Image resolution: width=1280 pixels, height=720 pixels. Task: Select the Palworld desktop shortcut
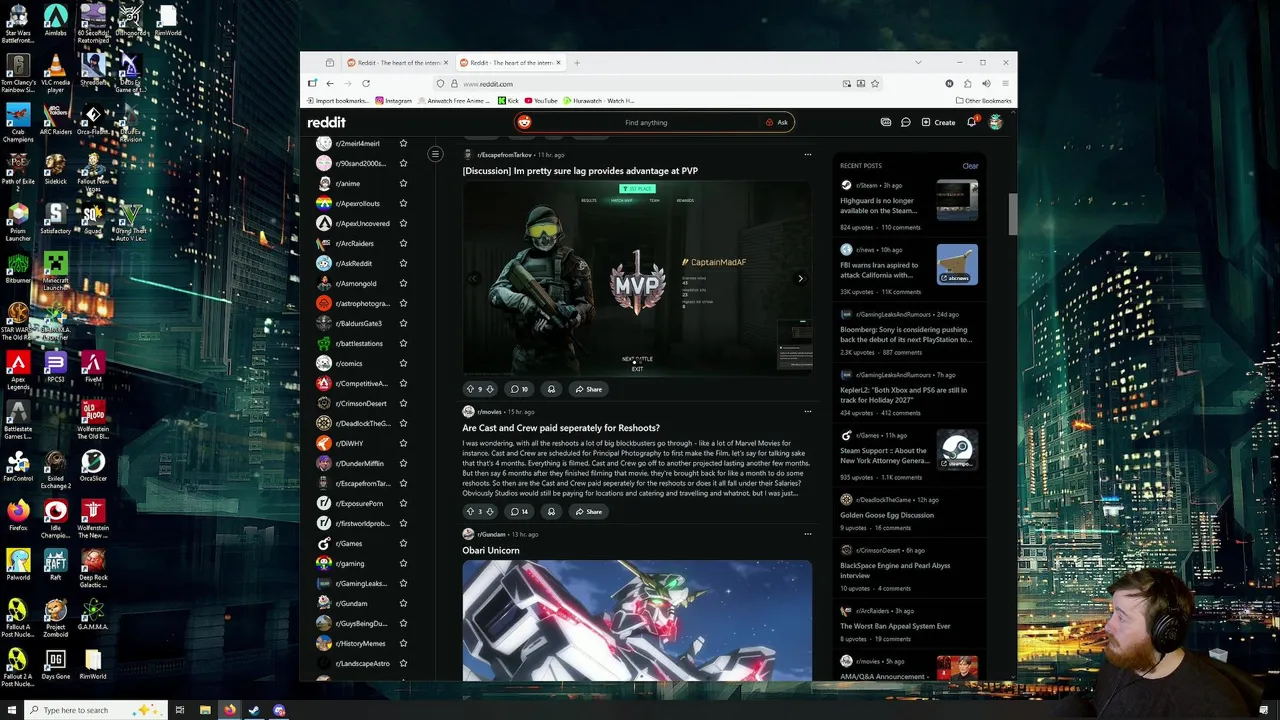click(x=18, y=565)
